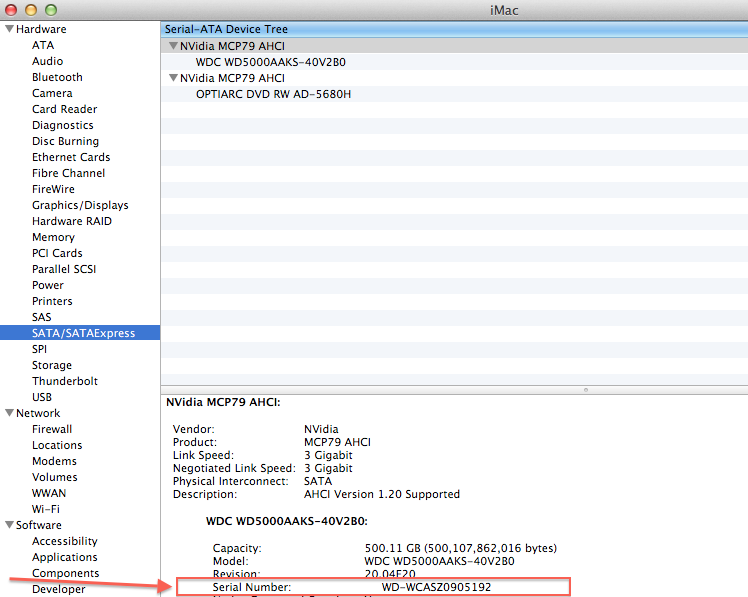Click the serial number WD-WCASZ0905192
The width and height of the screenshot is (748, 597).
pos(436,587)
